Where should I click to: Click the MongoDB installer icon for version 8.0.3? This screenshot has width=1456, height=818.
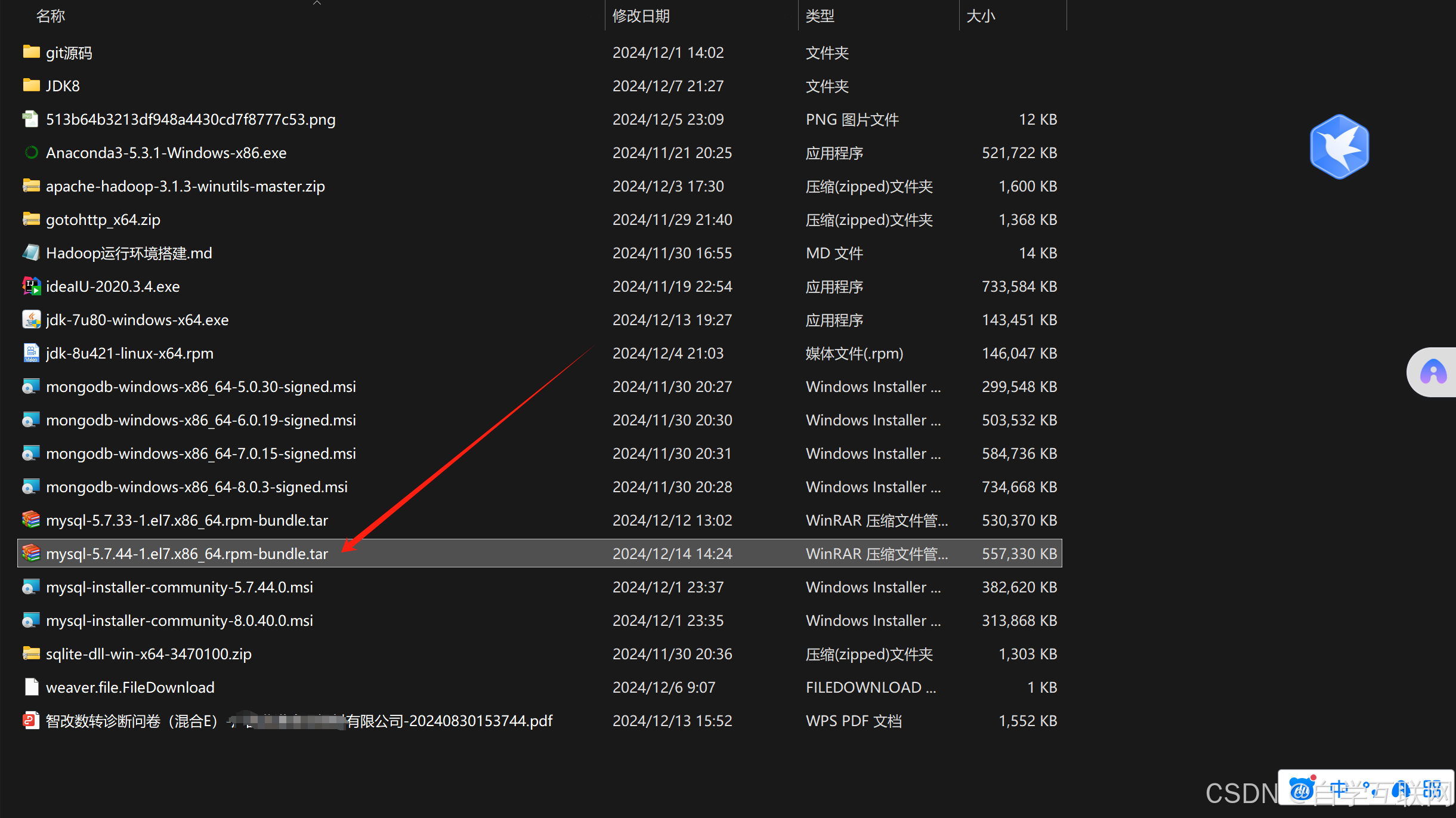pos(30,486)
